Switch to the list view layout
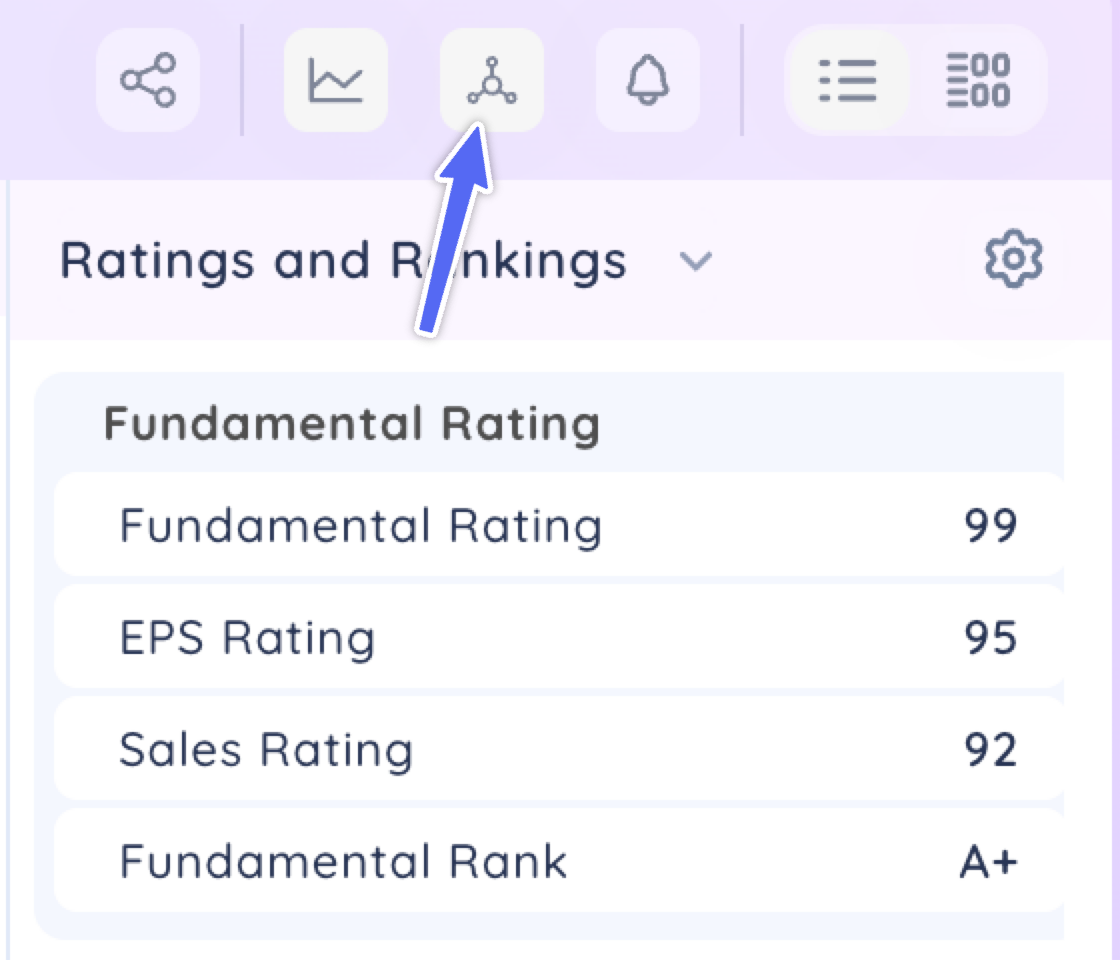The height and width of the screenshot is (960, 1120). pyautogui.click(x=848, y=80)
